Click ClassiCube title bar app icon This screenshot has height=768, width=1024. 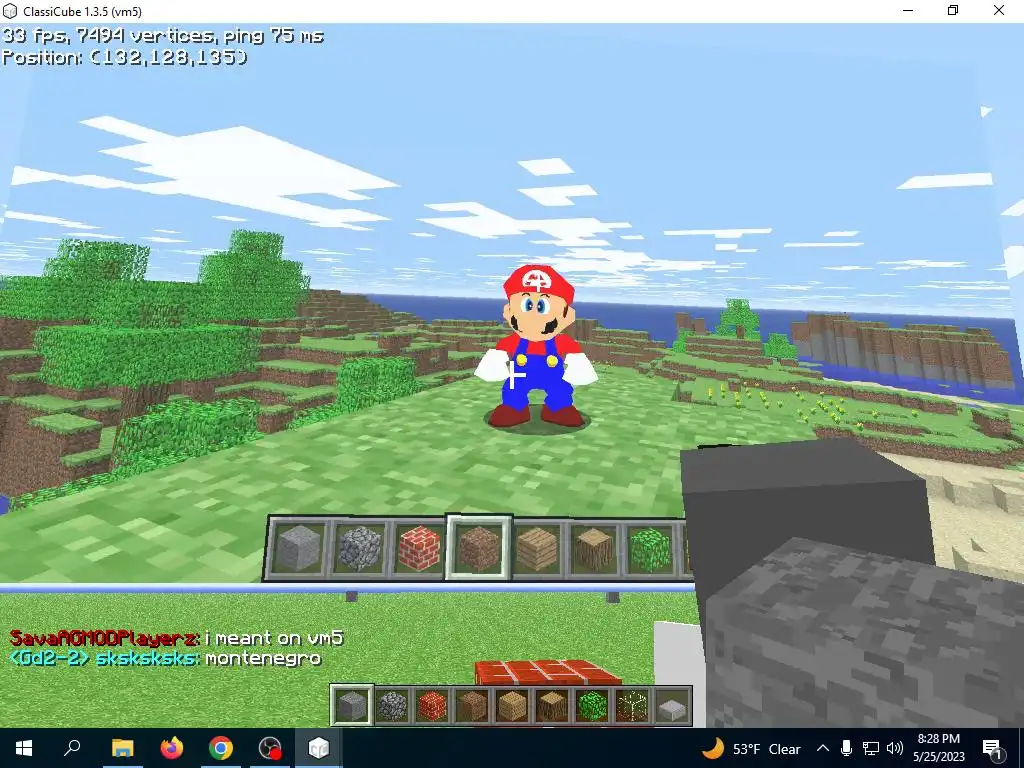tap(10, 11)
